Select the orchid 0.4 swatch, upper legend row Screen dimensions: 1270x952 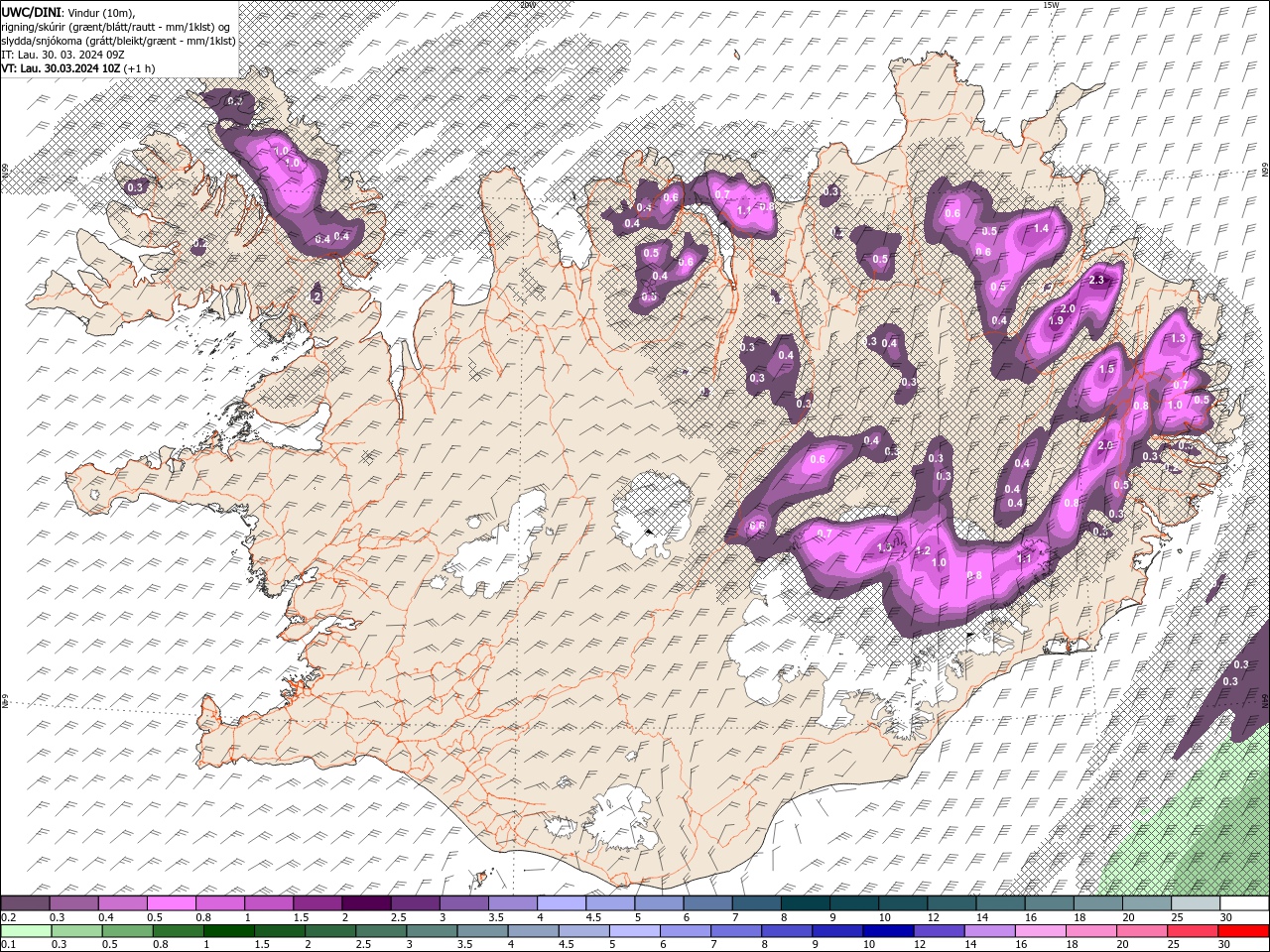point(122,903)
